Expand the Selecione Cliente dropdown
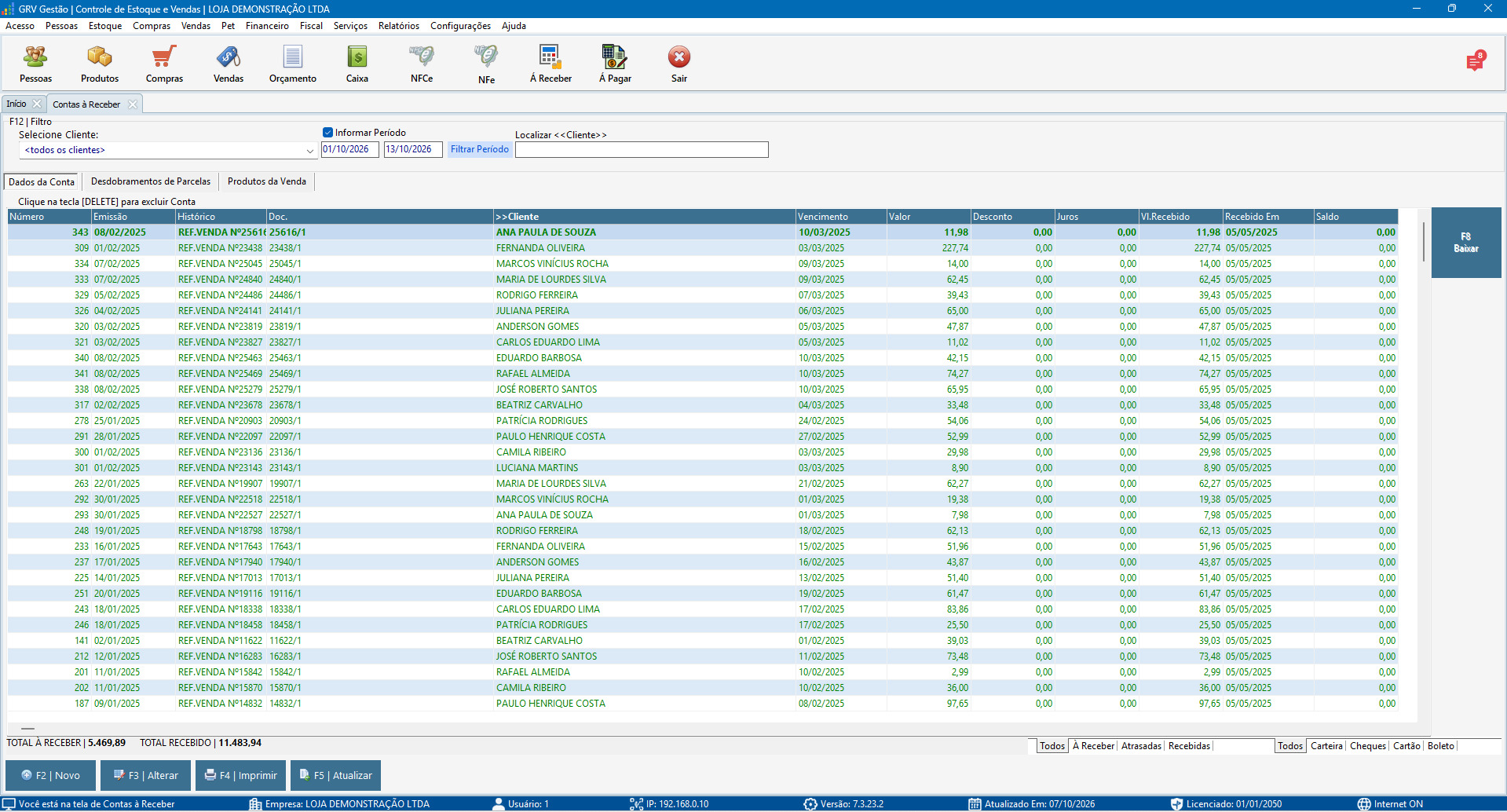This screenshot has width=1507, height=812. point(310,150)
